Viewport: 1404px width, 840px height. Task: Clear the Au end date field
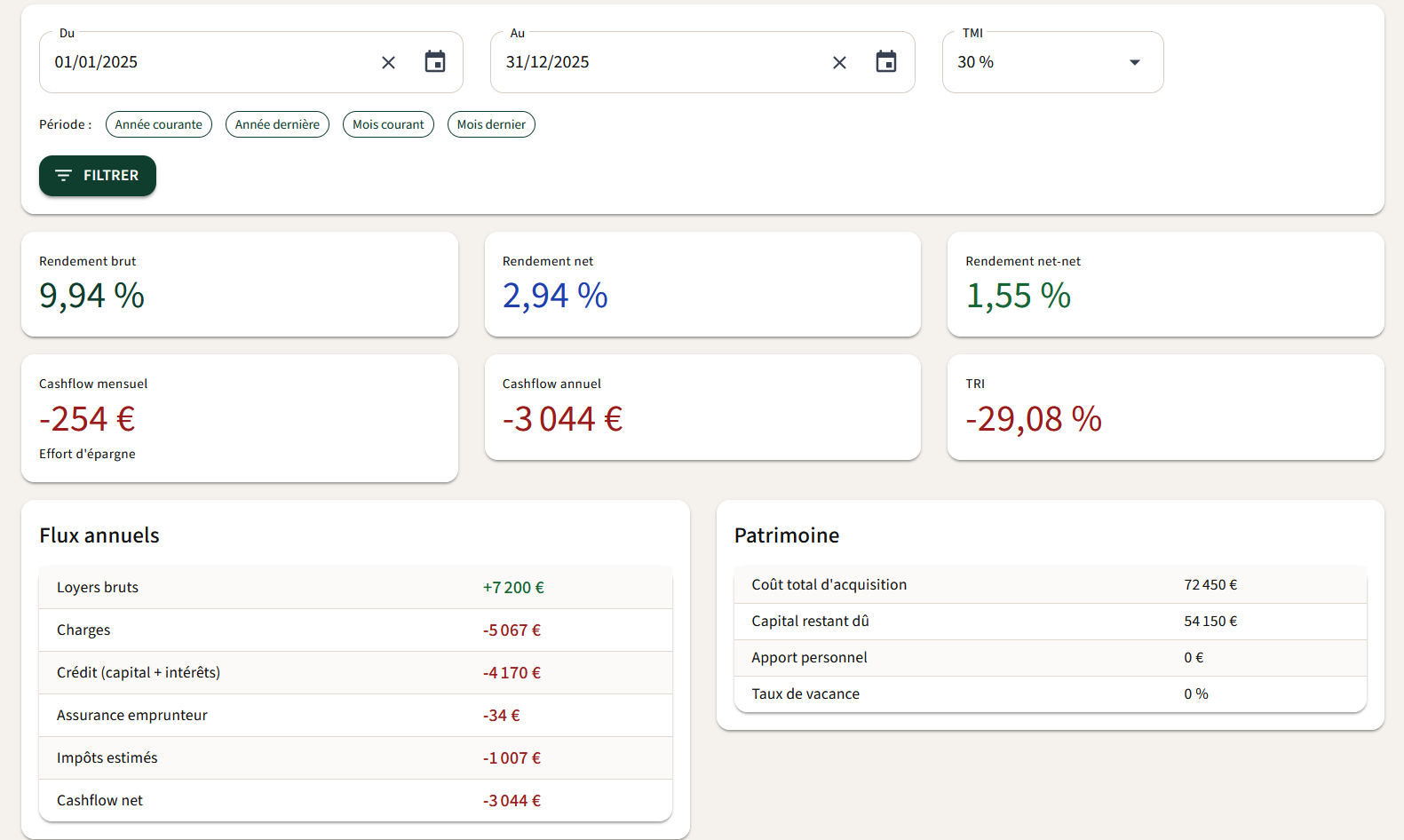(x=839, y=62)
